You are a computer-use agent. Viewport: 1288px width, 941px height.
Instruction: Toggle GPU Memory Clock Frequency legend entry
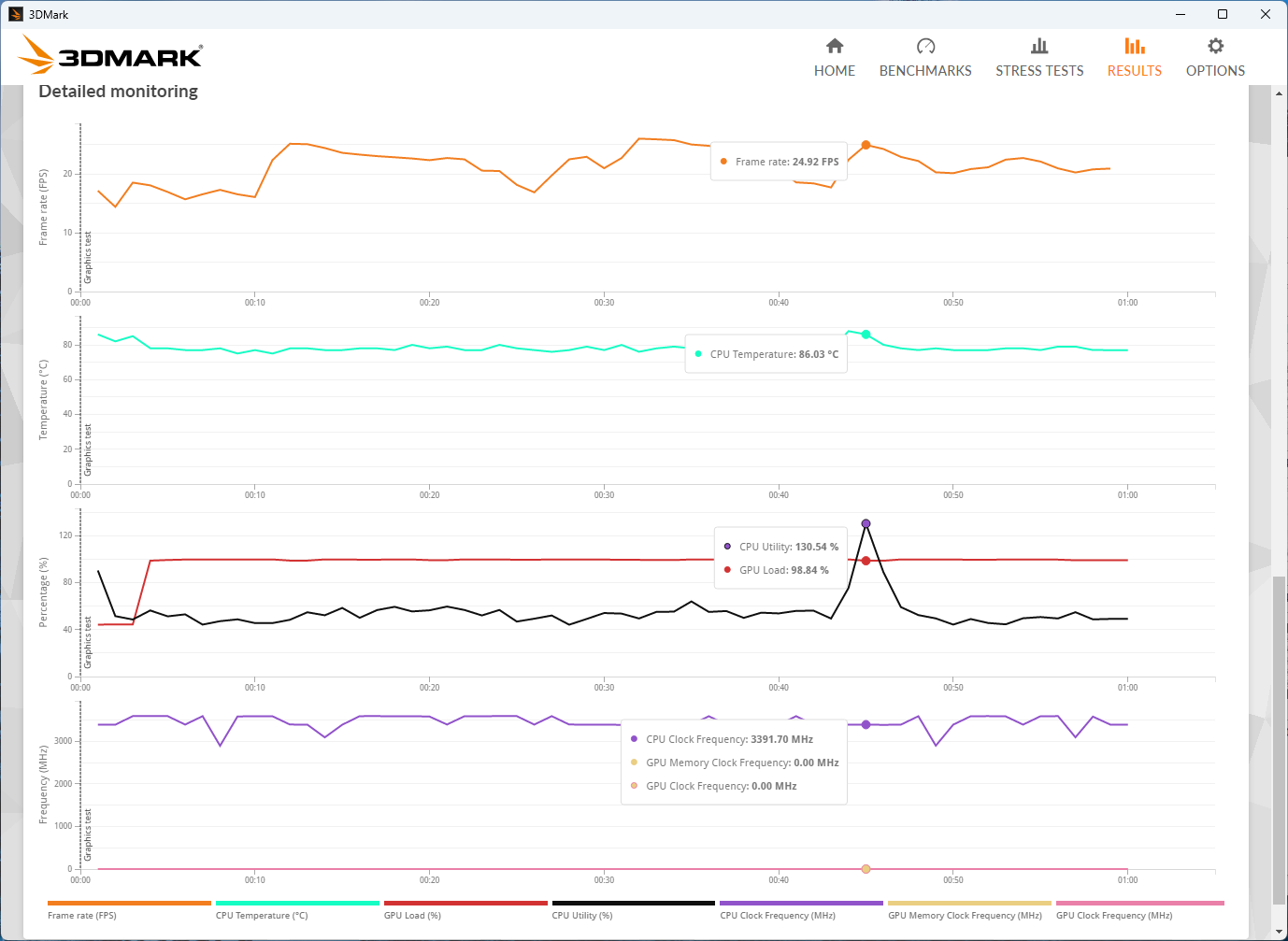tap(969, 904)
